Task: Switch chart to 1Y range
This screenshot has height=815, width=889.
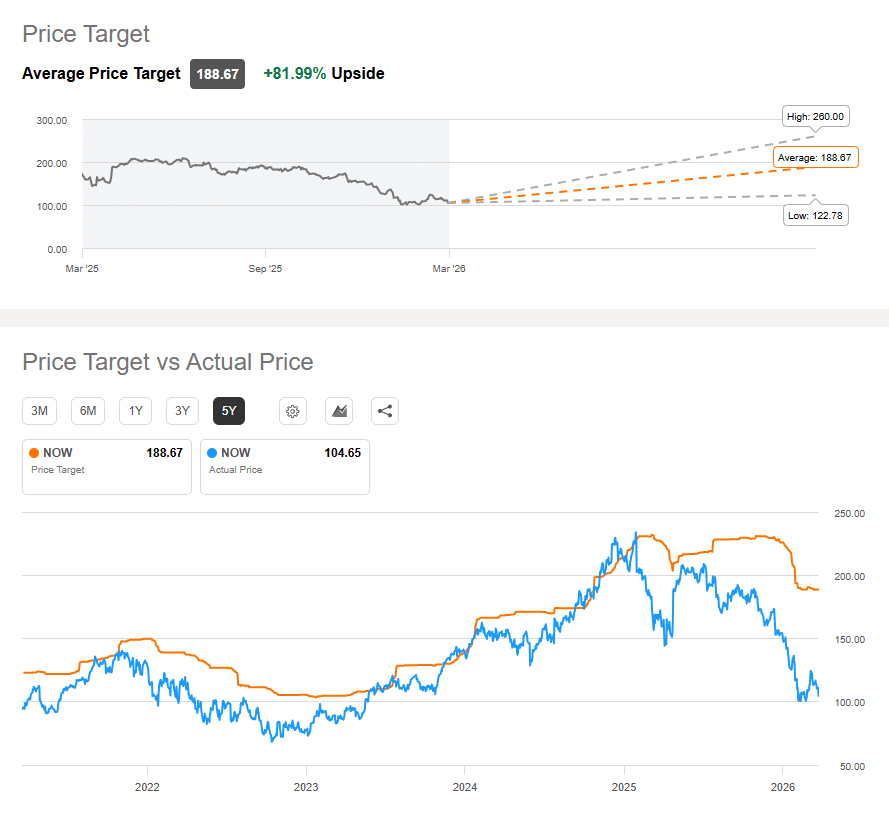Action: [135, 410]
